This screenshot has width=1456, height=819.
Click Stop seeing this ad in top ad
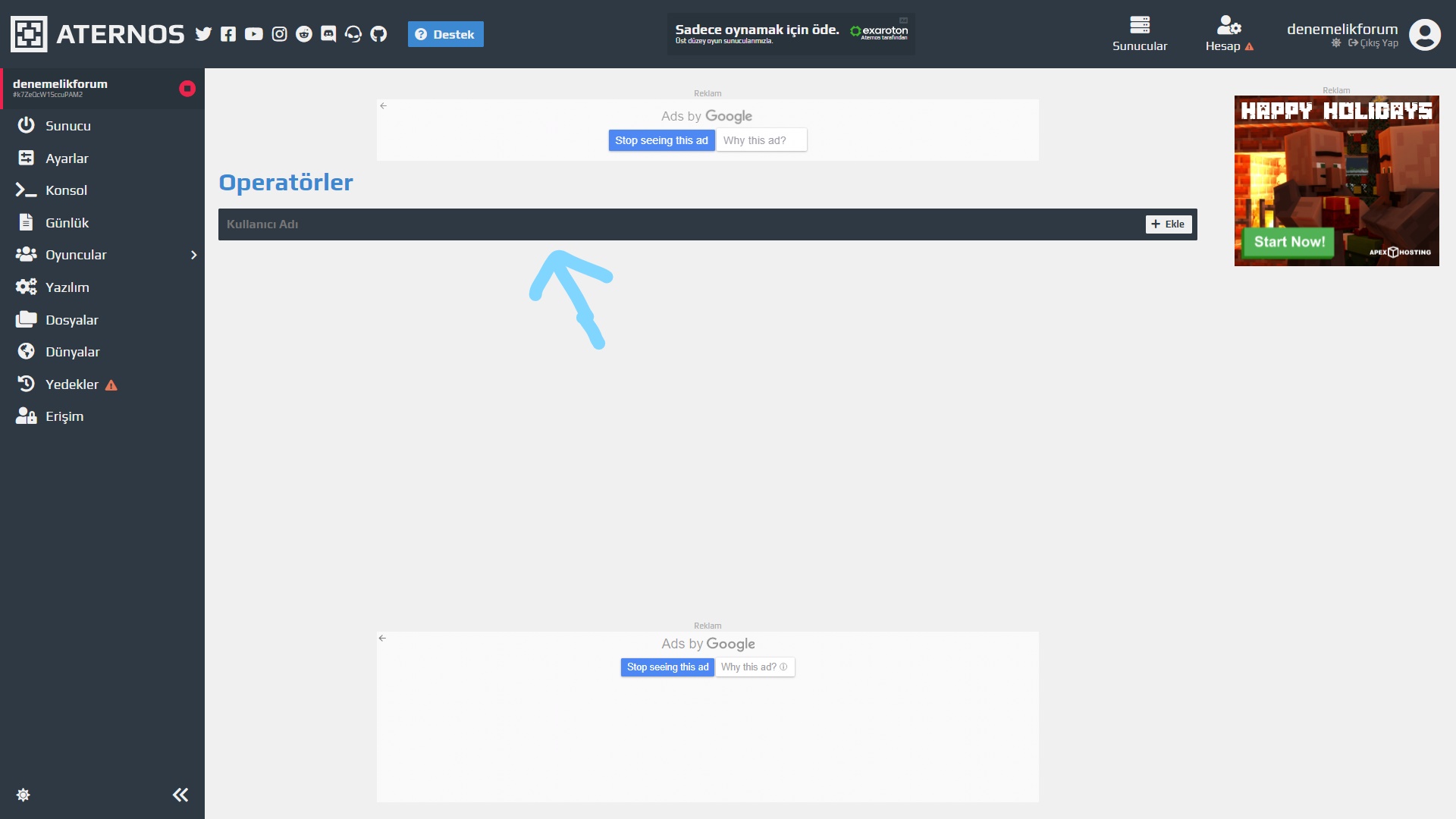click(x=661, y=140)
